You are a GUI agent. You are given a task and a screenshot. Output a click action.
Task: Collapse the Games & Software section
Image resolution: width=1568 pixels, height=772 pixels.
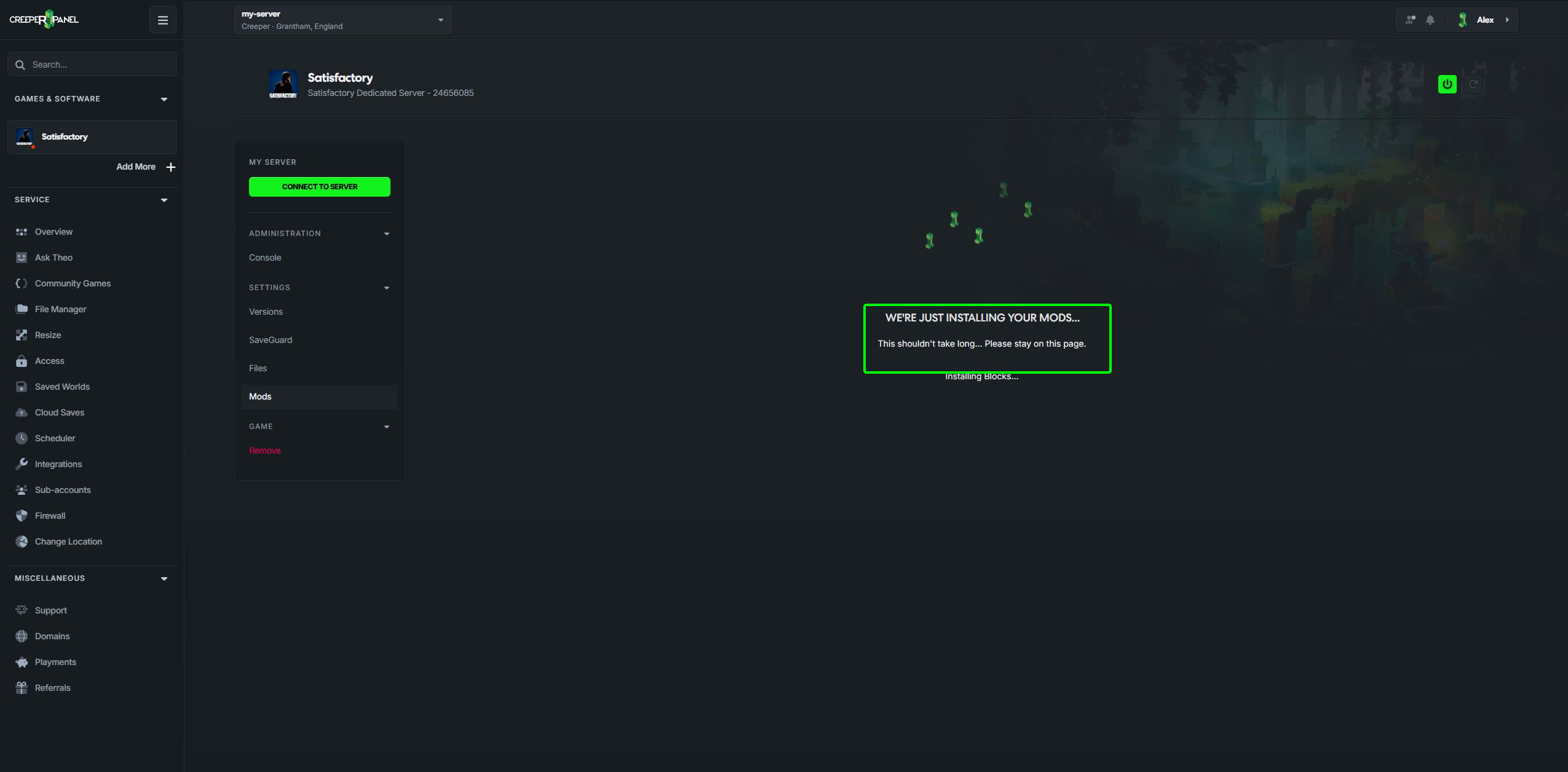(164, 99)
